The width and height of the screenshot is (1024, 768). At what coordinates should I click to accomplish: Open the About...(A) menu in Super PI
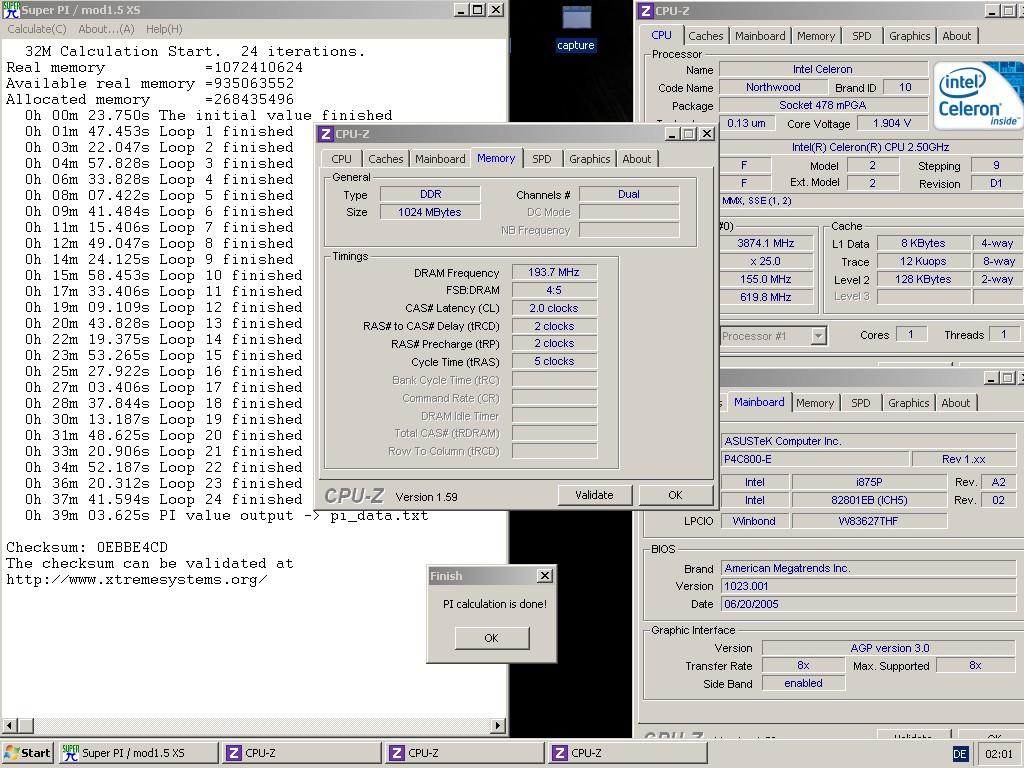pos(106,29)
